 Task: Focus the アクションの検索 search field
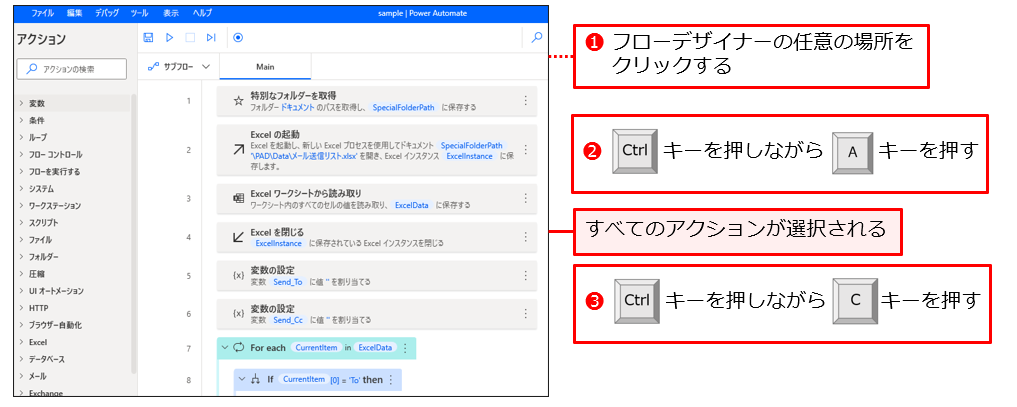point(71,69)
